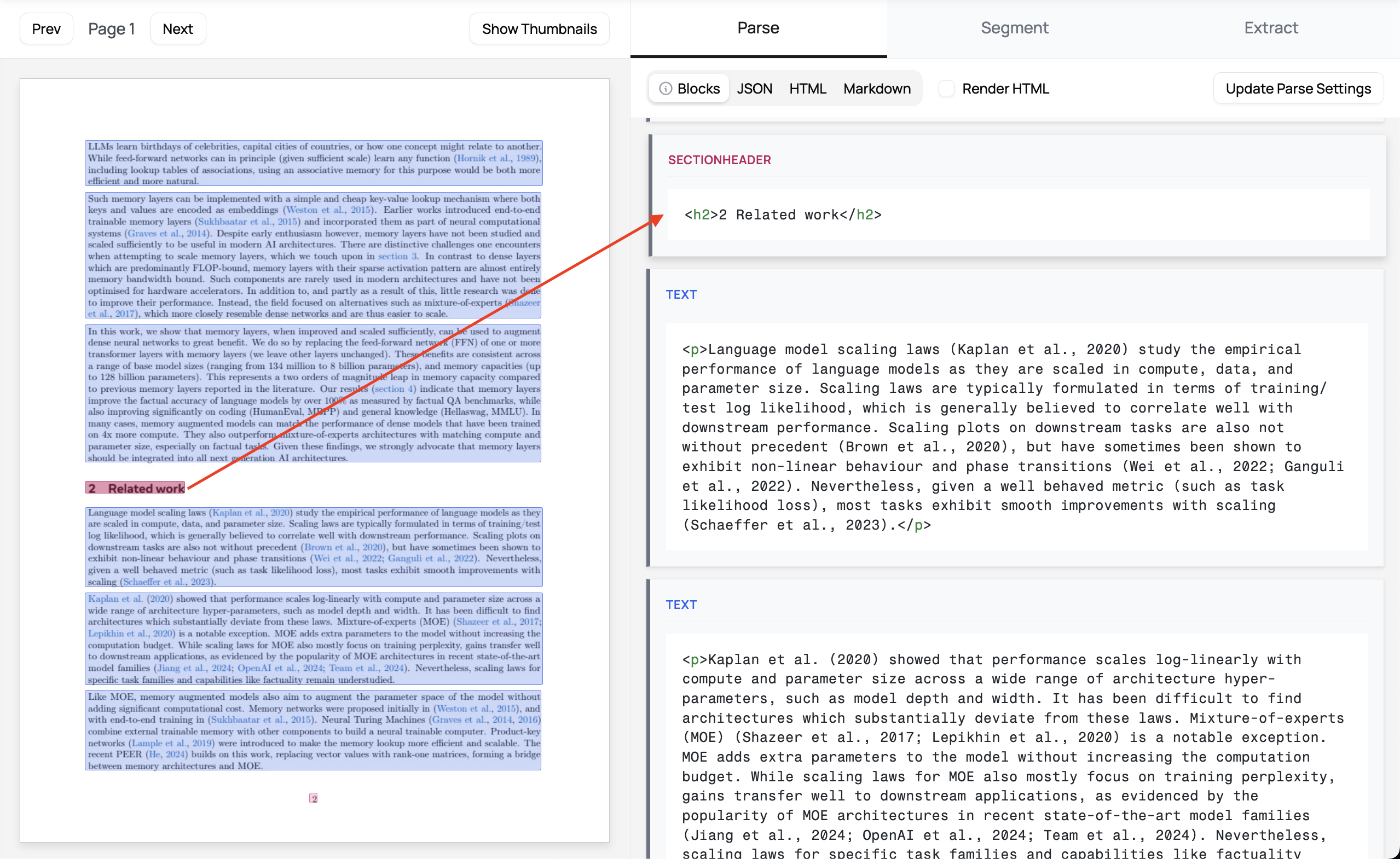Click the page number 2 footer block
This screenshot has height=859, width=1400.
[313, 798]
